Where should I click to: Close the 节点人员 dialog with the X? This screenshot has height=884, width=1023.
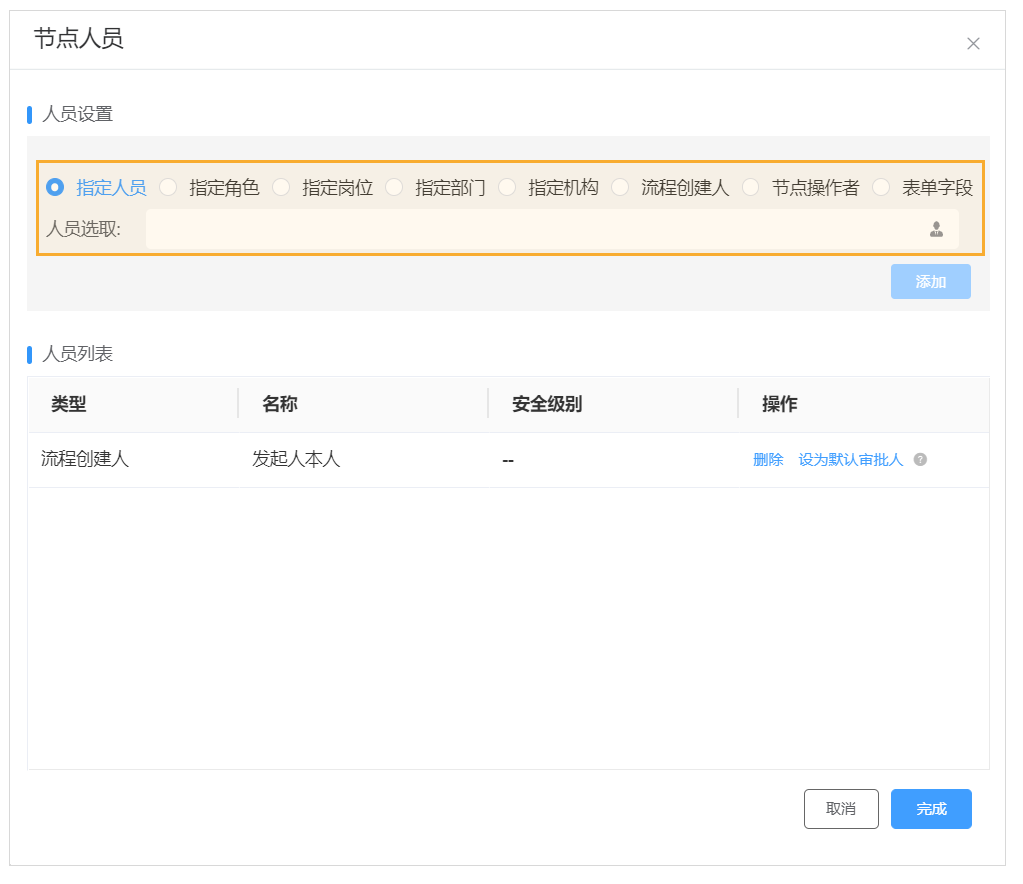(x=972, y=43)
